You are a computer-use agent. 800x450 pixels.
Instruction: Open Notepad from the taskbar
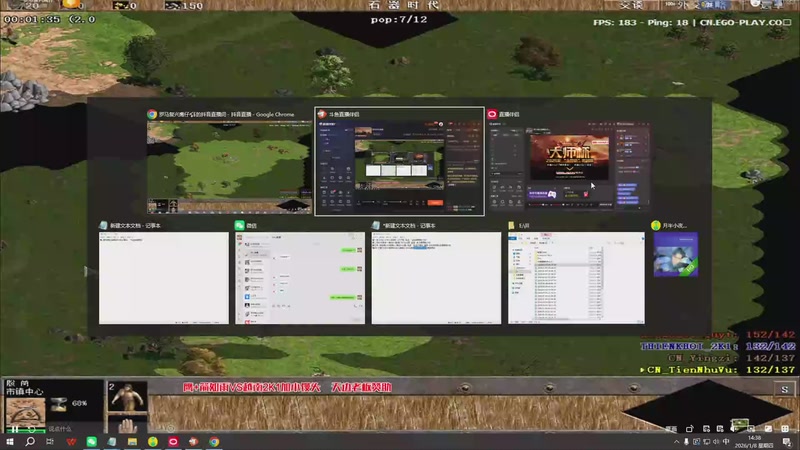[112, 442]
